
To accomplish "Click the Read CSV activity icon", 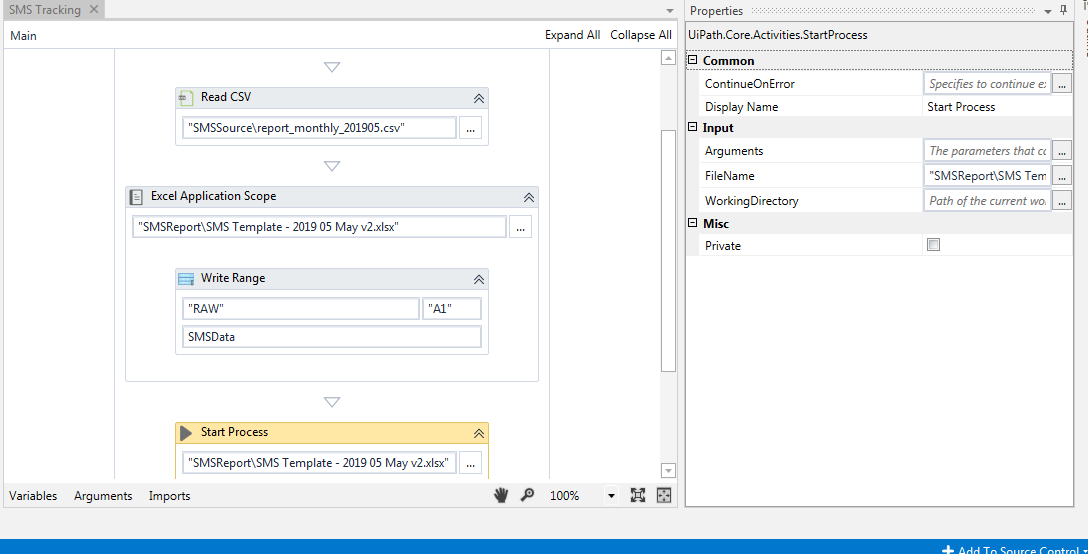I will click(186, 98).
